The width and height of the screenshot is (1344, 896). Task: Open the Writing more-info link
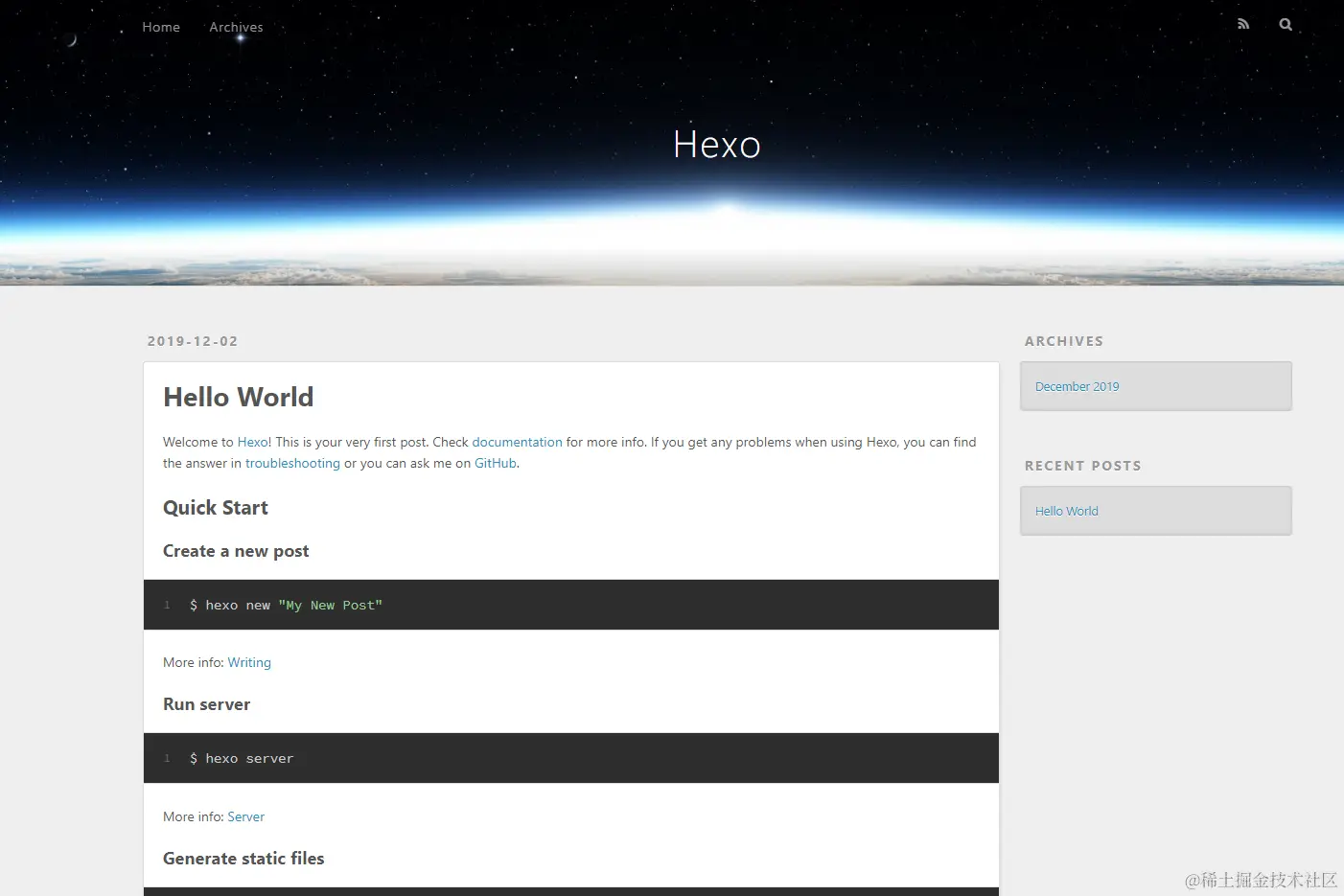click(249, 662)
